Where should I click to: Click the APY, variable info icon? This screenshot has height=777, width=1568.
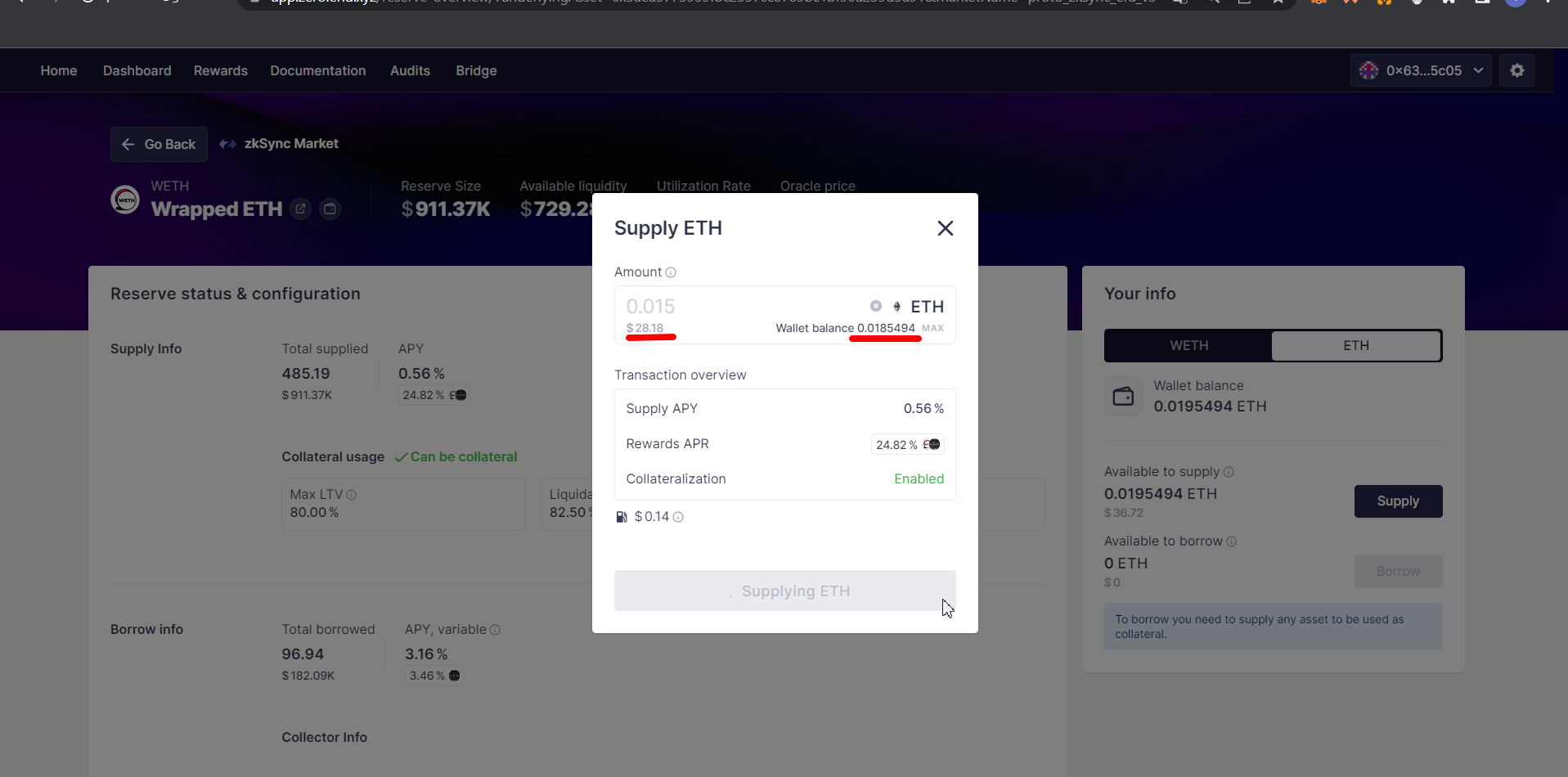click(495, 630)
